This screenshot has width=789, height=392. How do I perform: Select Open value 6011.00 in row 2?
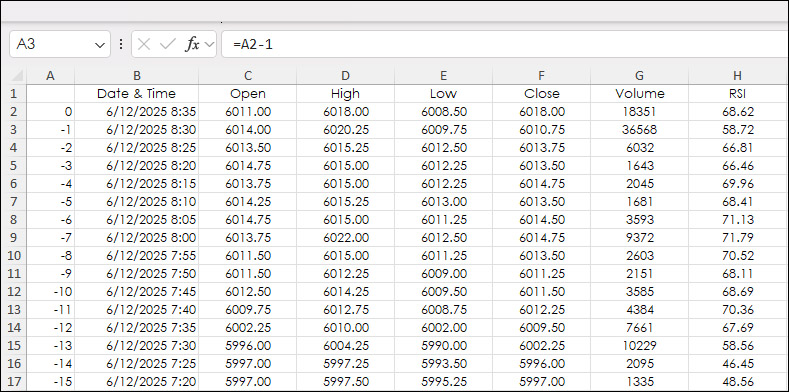[x=248, y=112]
